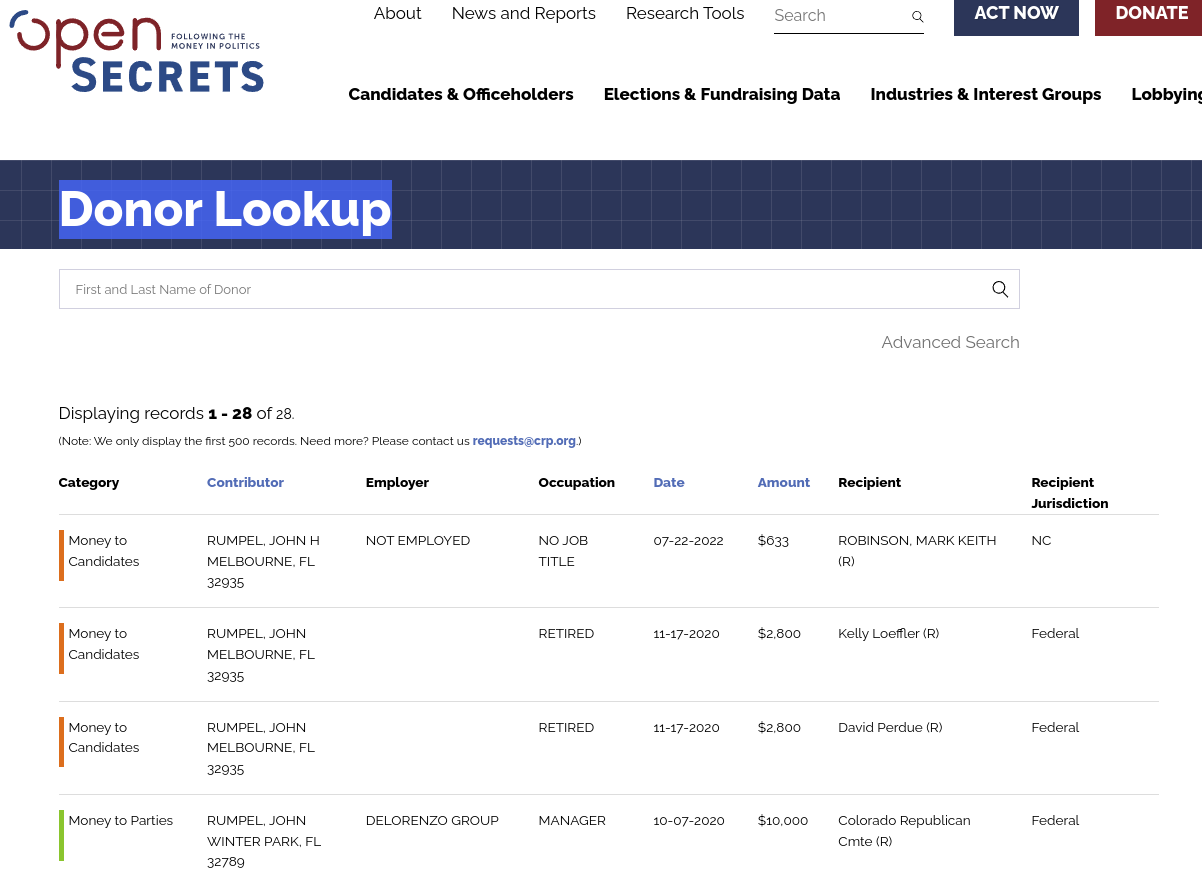Open Industries & Interest Groups menu
The image size is (1202, 874).
(x=986, y=94)
